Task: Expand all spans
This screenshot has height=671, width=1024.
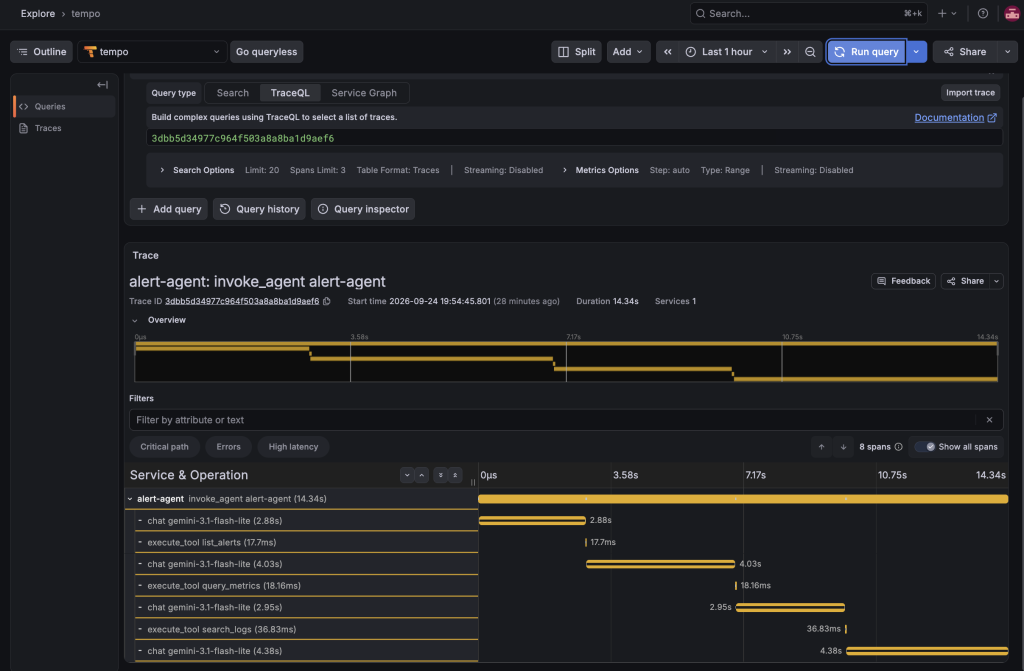Action: click(x=441, y=475)
